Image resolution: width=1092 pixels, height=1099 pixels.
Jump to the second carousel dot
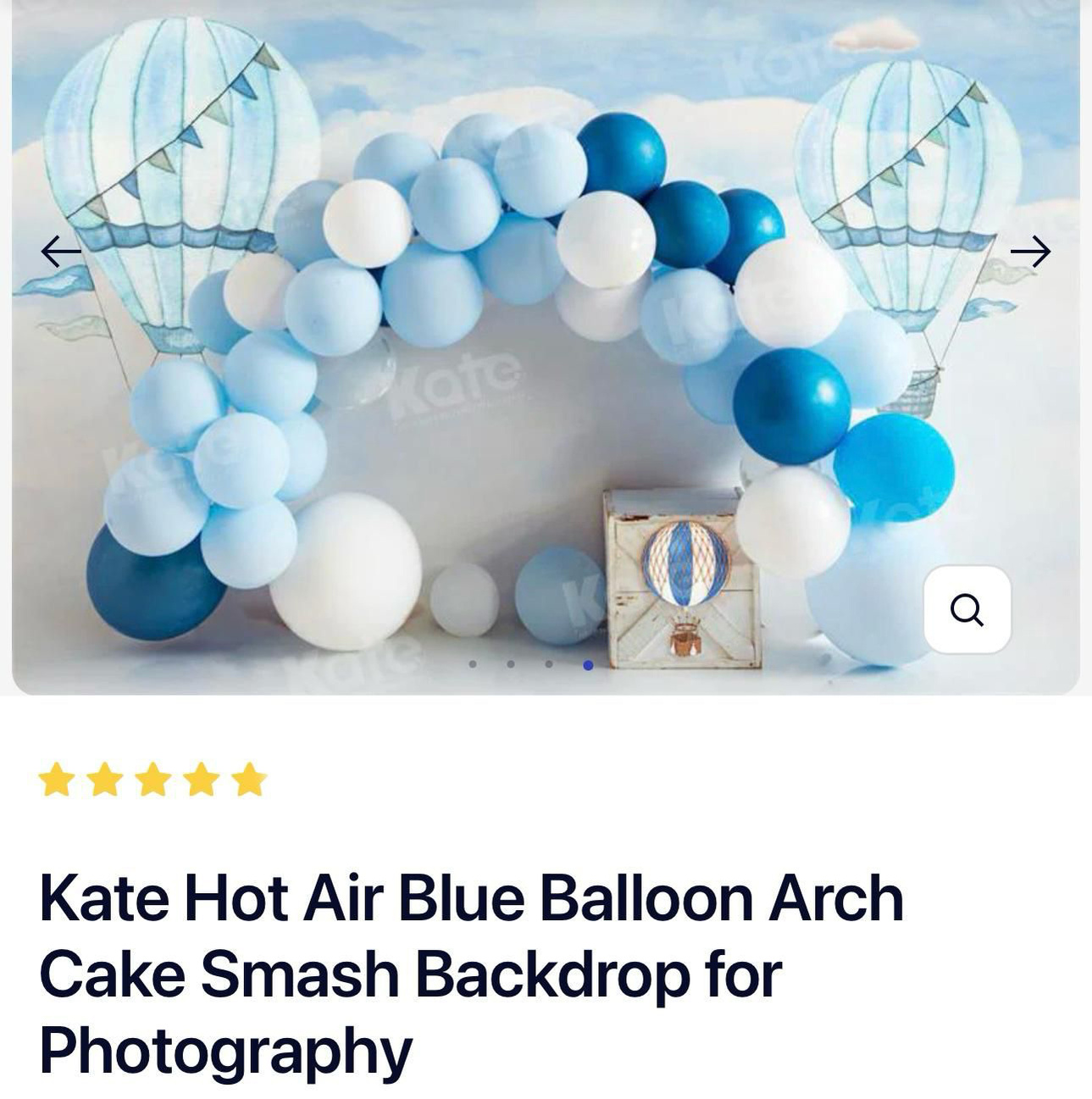pos(511,664)
